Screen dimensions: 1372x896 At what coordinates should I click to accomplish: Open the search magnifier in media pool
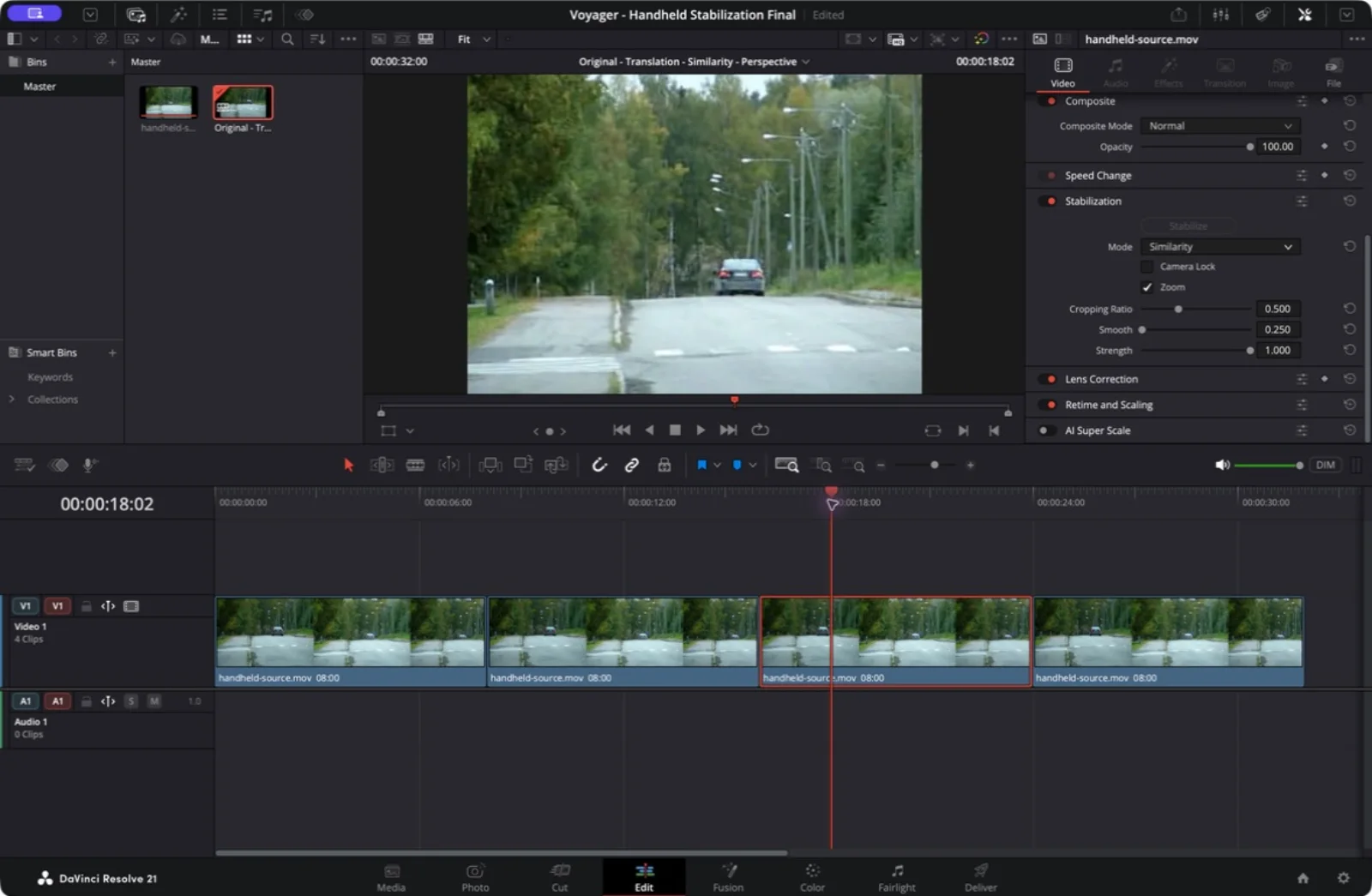[287, 39]
